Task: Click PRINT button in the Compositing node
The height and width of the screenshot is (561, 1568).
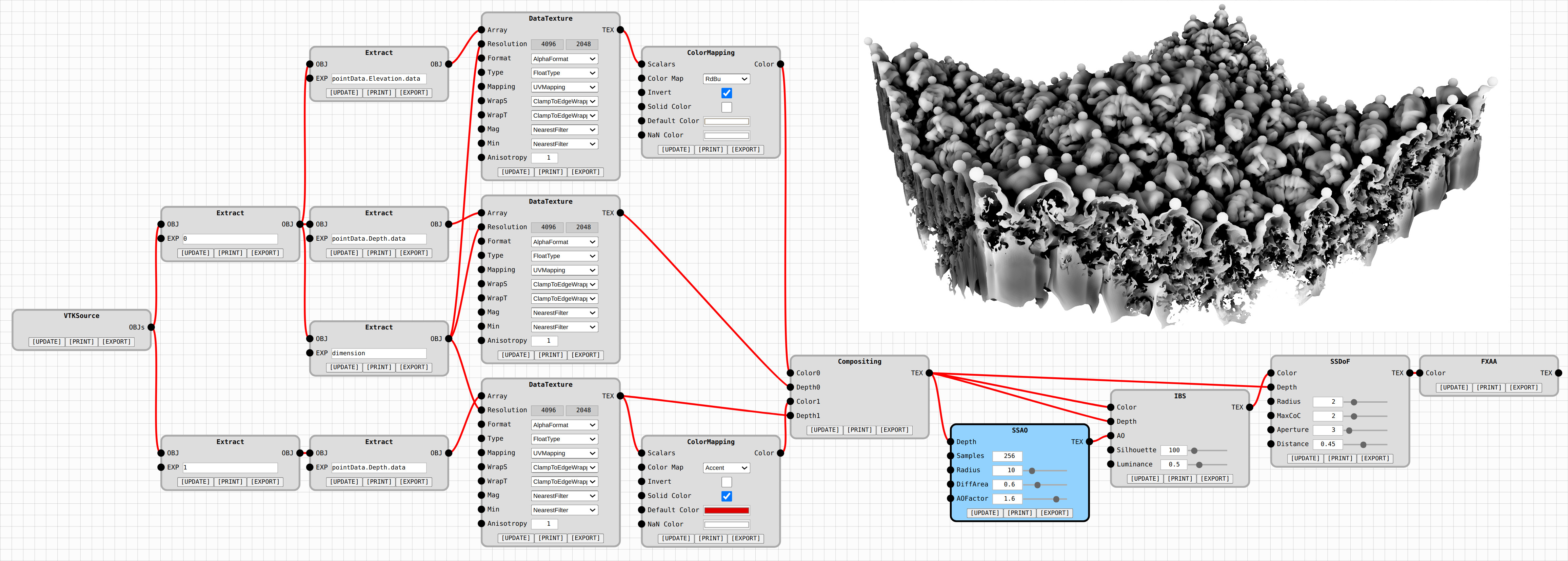Action: [x=859, y=429]
